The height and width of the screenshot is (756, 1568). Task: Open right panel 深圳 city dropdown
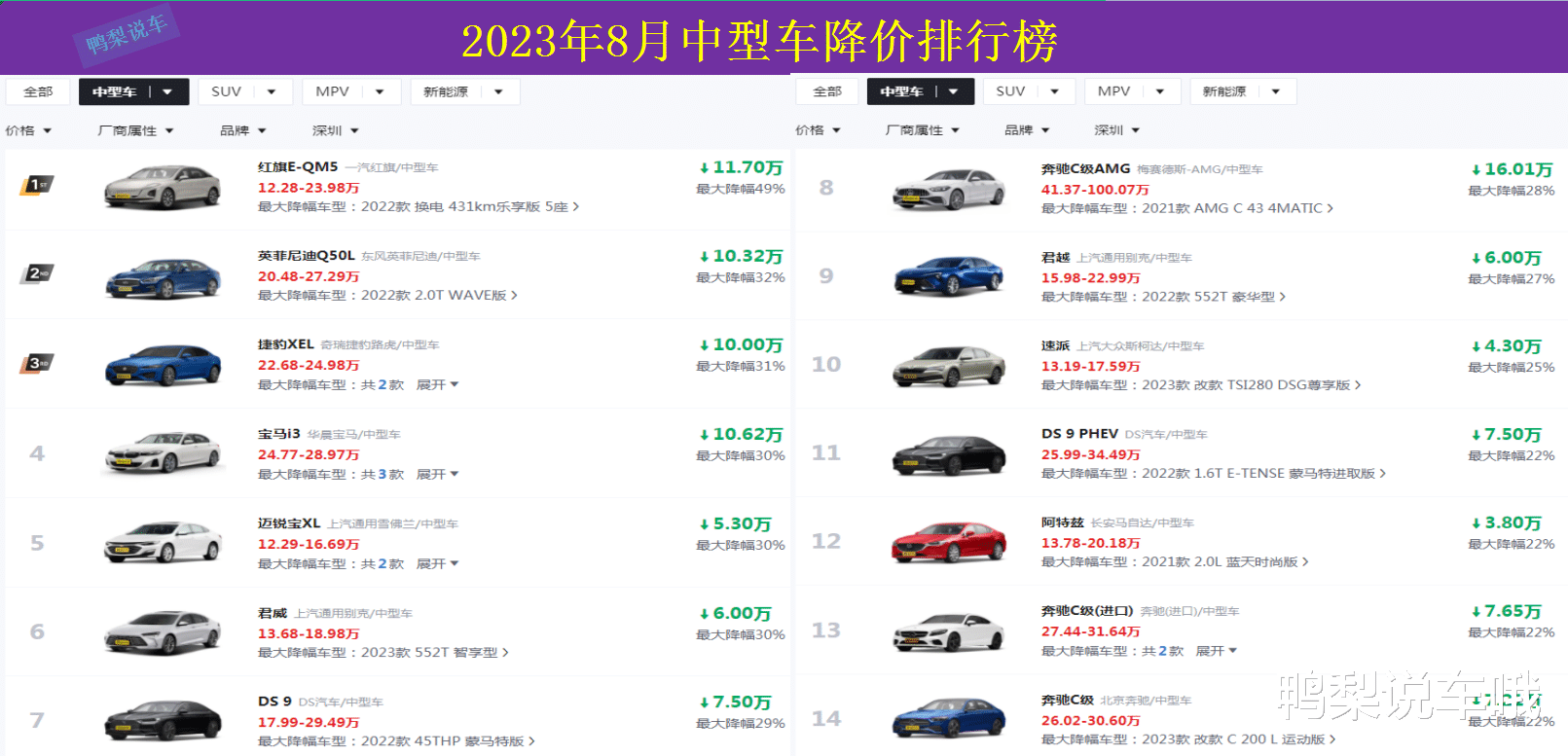coord(1116,130)
